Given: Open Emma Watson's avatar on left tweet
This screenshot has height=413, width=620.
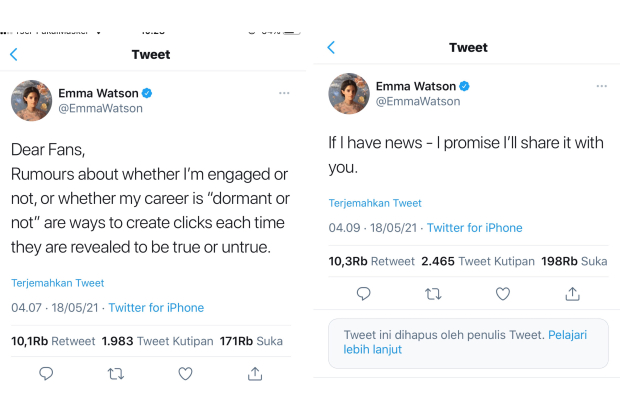Looking at the screenshot, I should [x=32, y=101].
